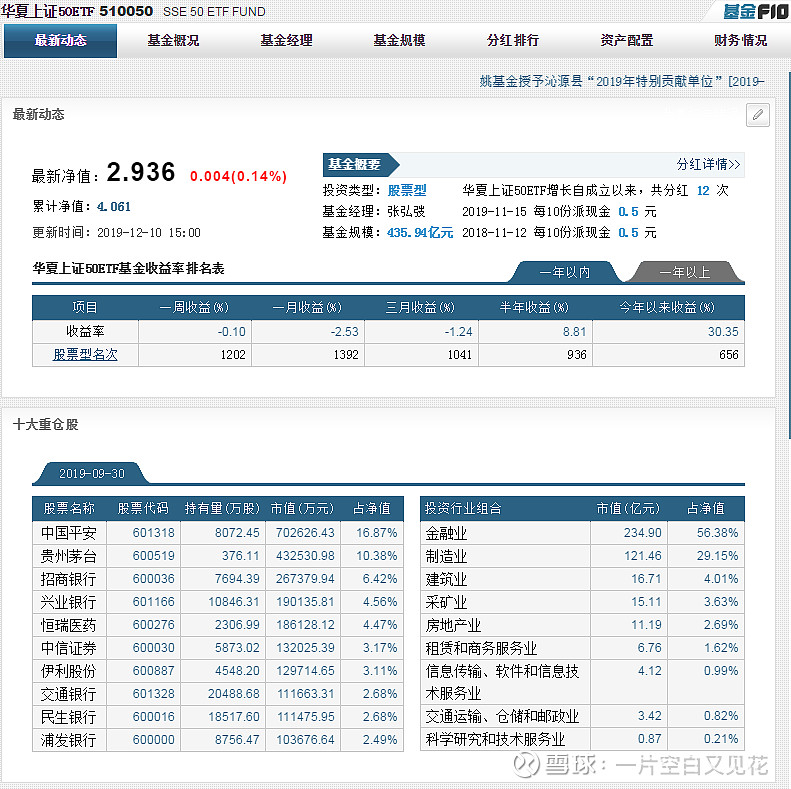Click the 2019-11-15 dividend record
The width and height of the screenshot is (791, 789).
coord(559,211)
